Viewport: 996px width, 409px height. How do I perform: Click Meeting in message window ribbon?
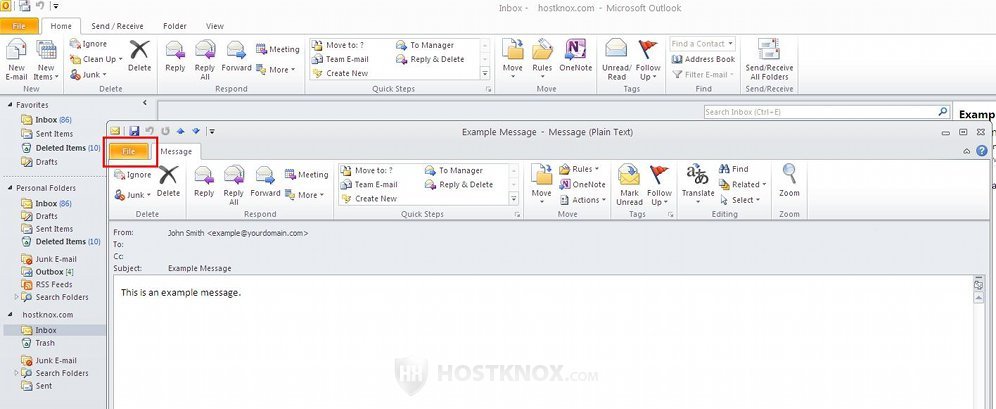point(306,175)
